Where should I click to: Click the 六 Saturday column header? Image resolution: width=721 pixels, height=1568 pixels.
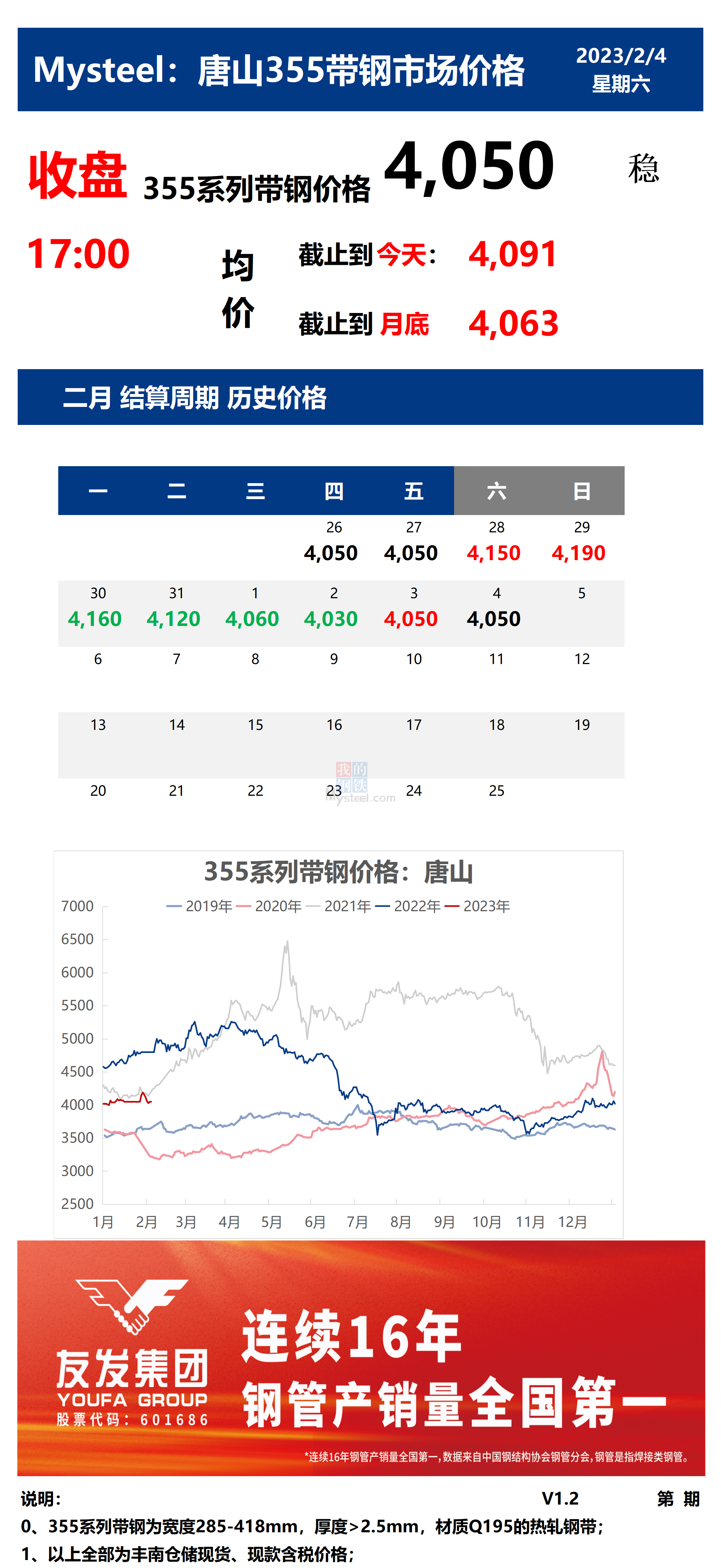pos(497,491)
